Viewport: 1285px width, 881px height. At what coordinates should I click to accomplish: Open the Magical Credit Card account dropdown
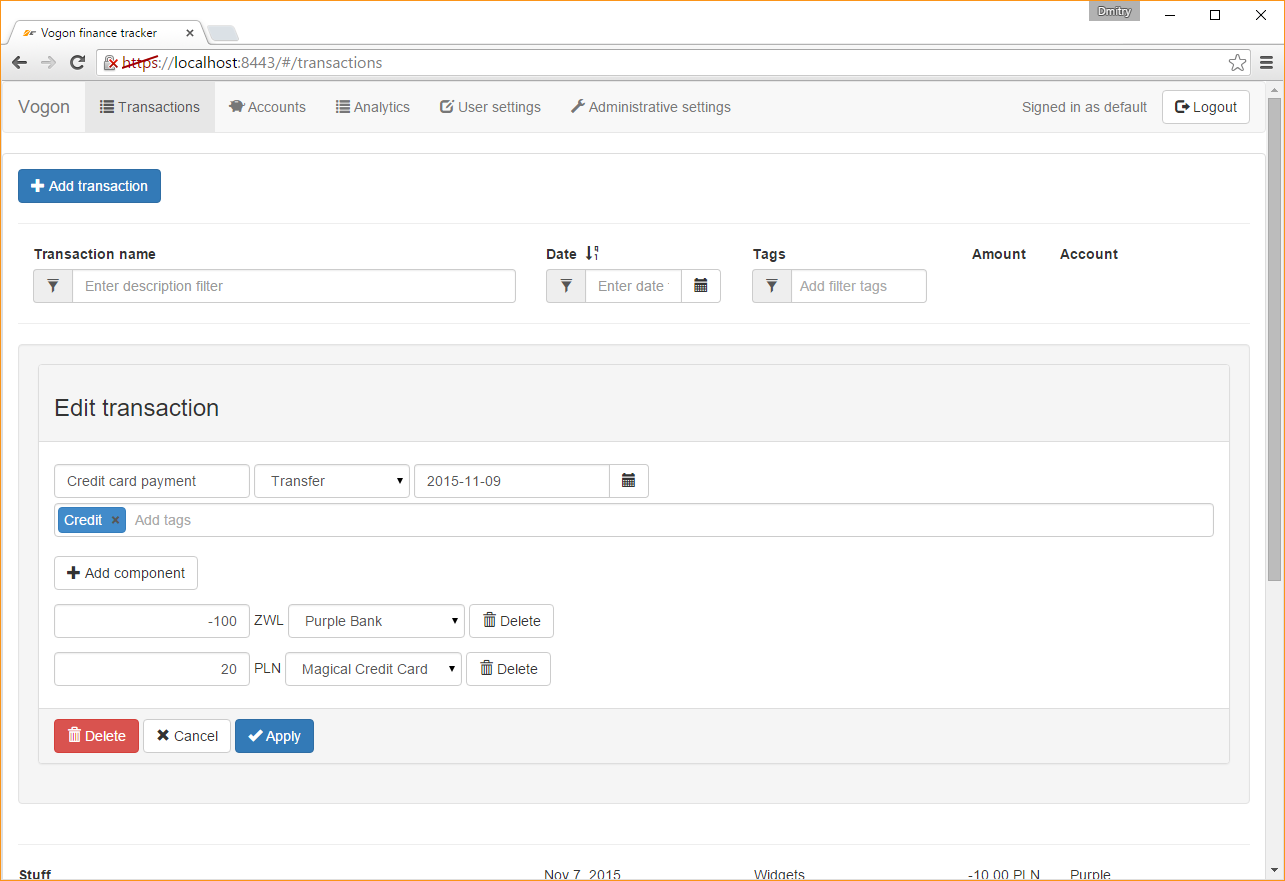click(373, 669)
